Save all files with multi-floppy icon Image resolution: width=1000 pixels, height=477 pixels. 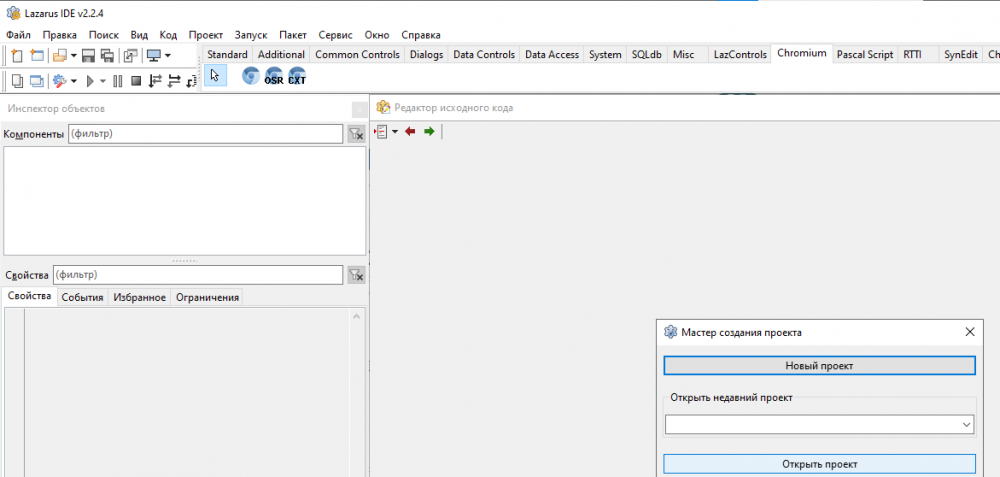pos(107,55)
